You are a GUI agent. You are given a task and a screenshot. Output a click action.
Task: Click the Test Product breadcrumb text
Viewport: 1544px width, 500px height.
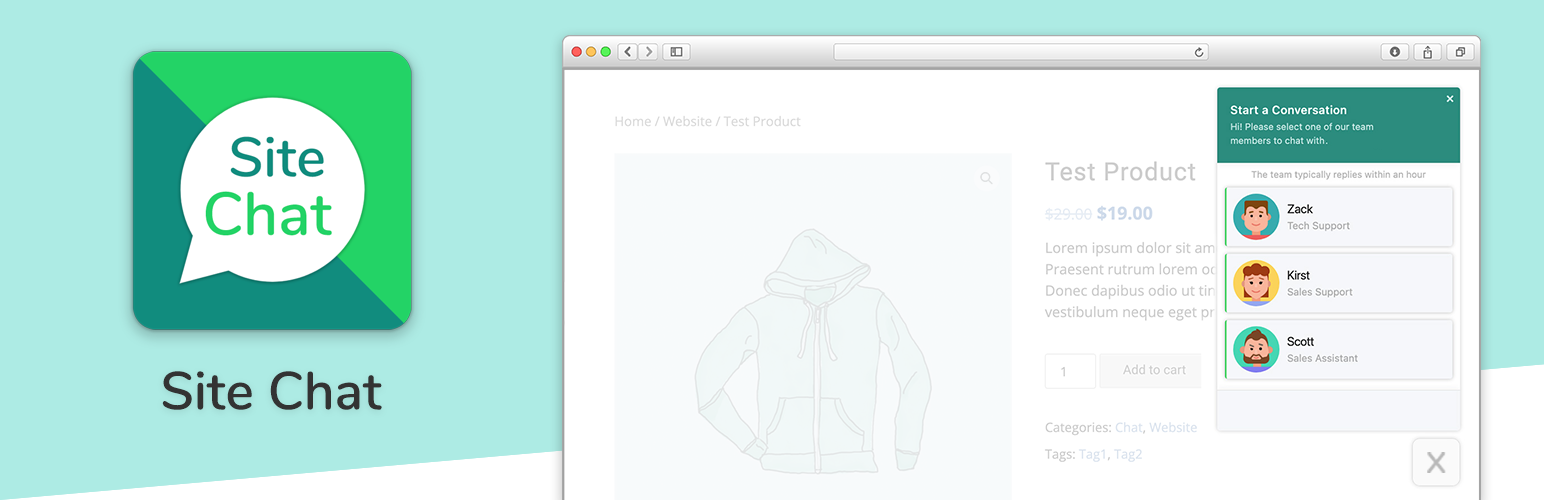[762, 121]
